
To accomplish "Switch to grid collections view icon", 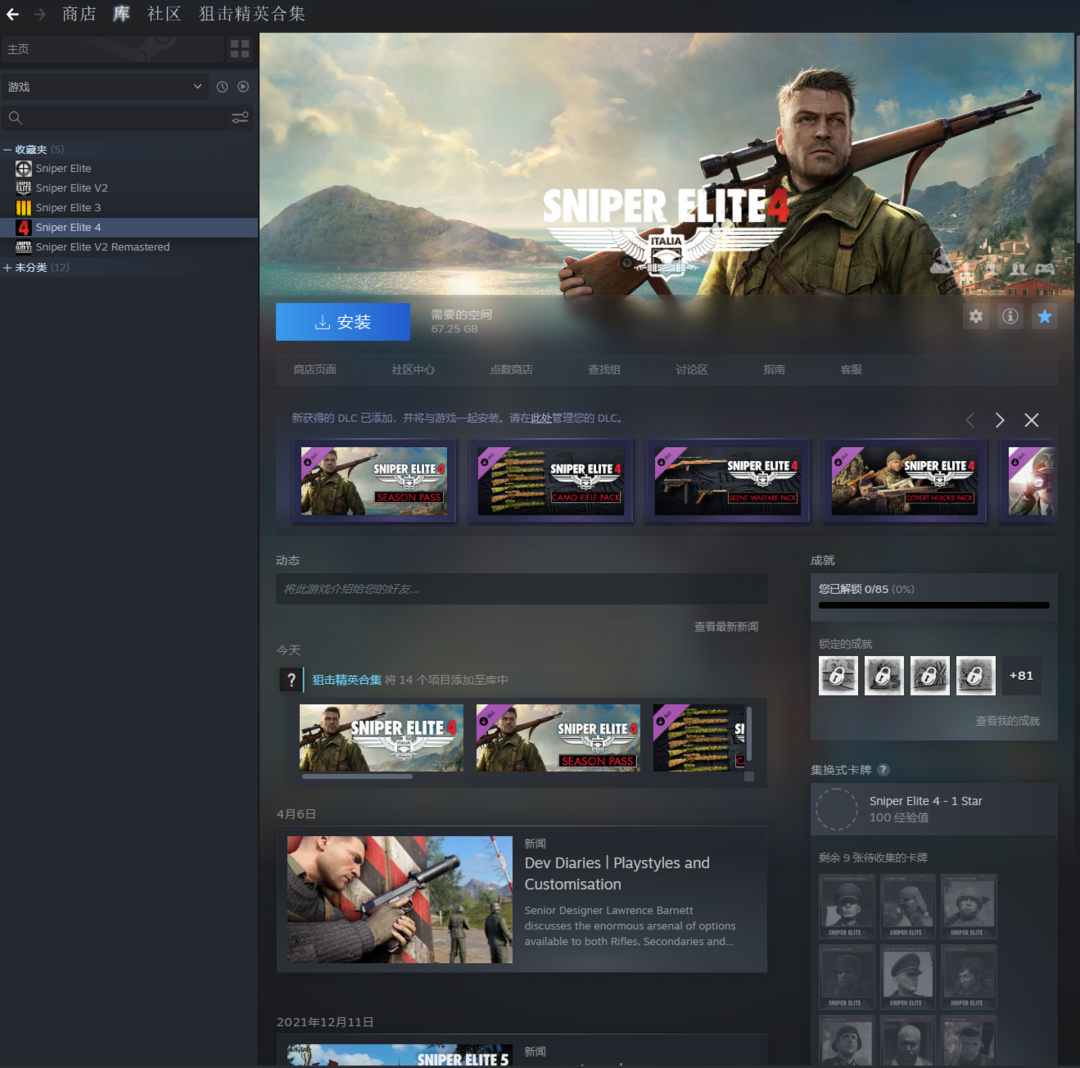I will [x=240, y=49].
